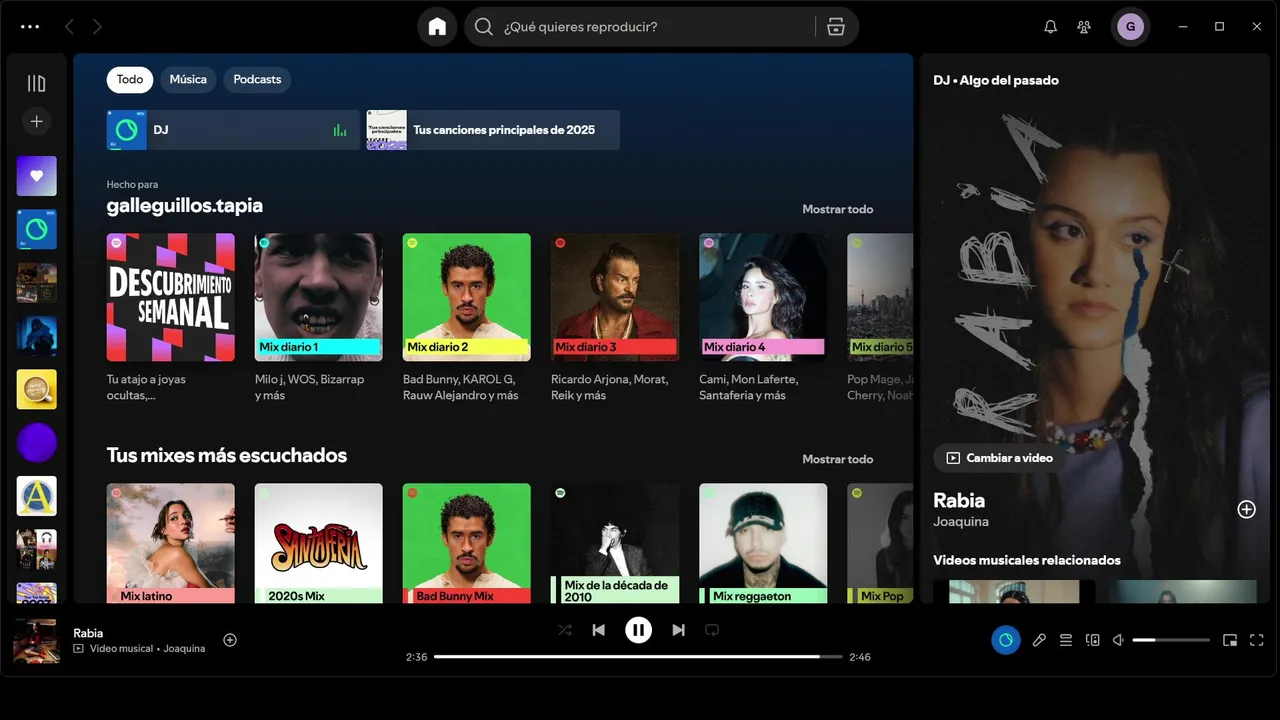Toggle repeat mode
The image size is (1280, 720).
pyautogui.click(x=712, y=630)
